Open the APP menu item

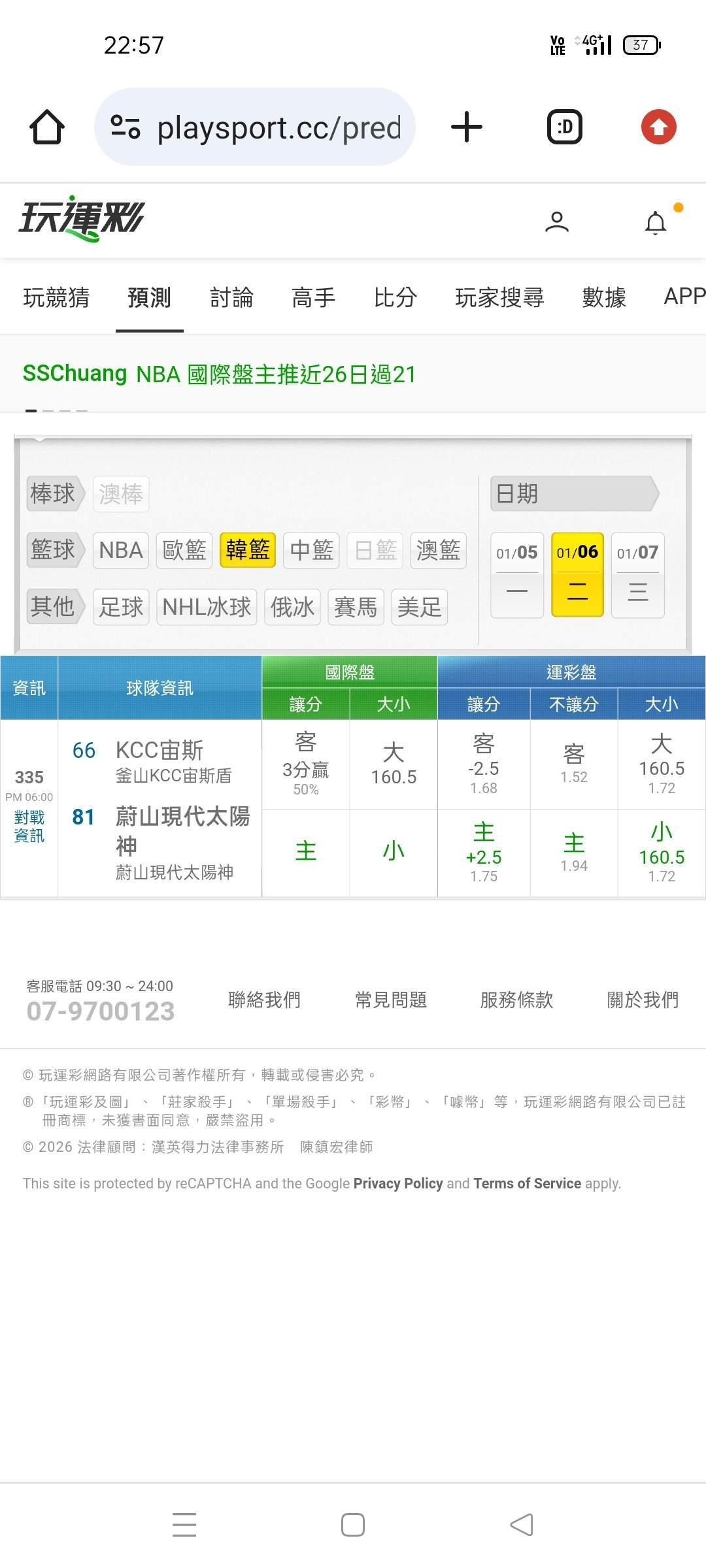point(684,297)
